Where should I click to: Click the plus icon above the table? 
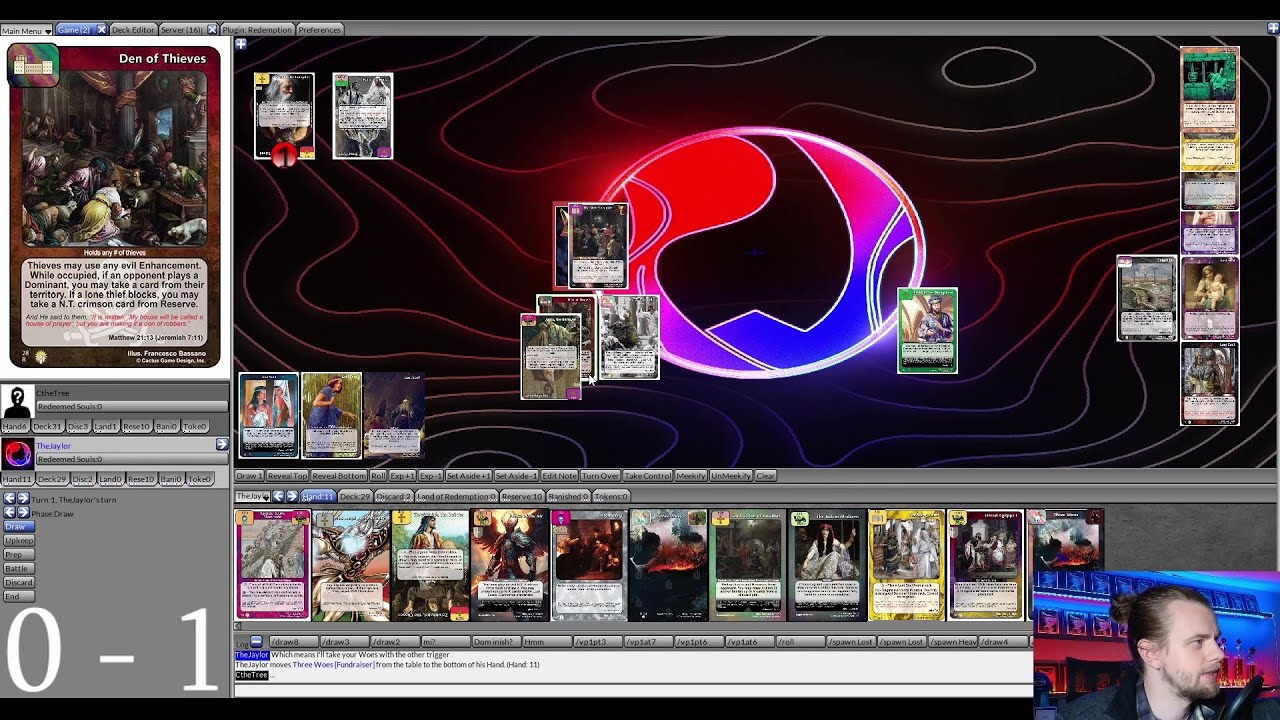pos(241,44)
